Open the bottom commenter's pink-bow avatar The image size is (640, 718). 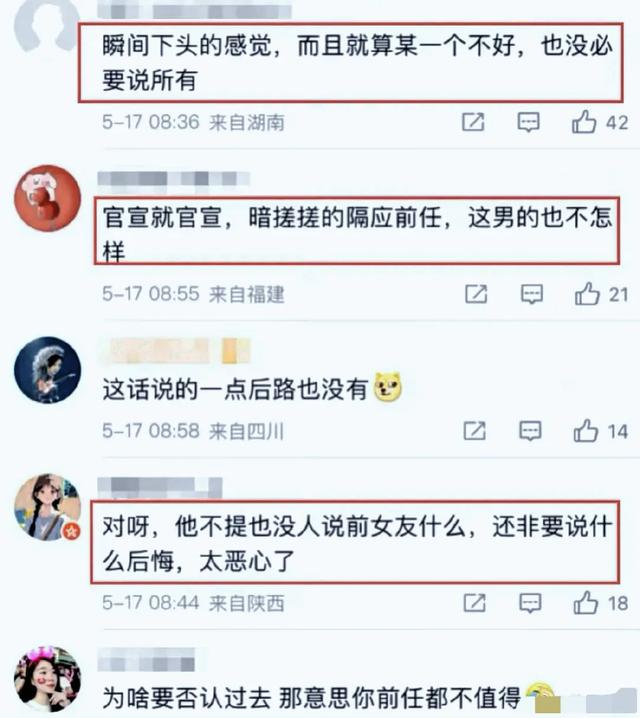pyautogui.click(x=48, y=679)
